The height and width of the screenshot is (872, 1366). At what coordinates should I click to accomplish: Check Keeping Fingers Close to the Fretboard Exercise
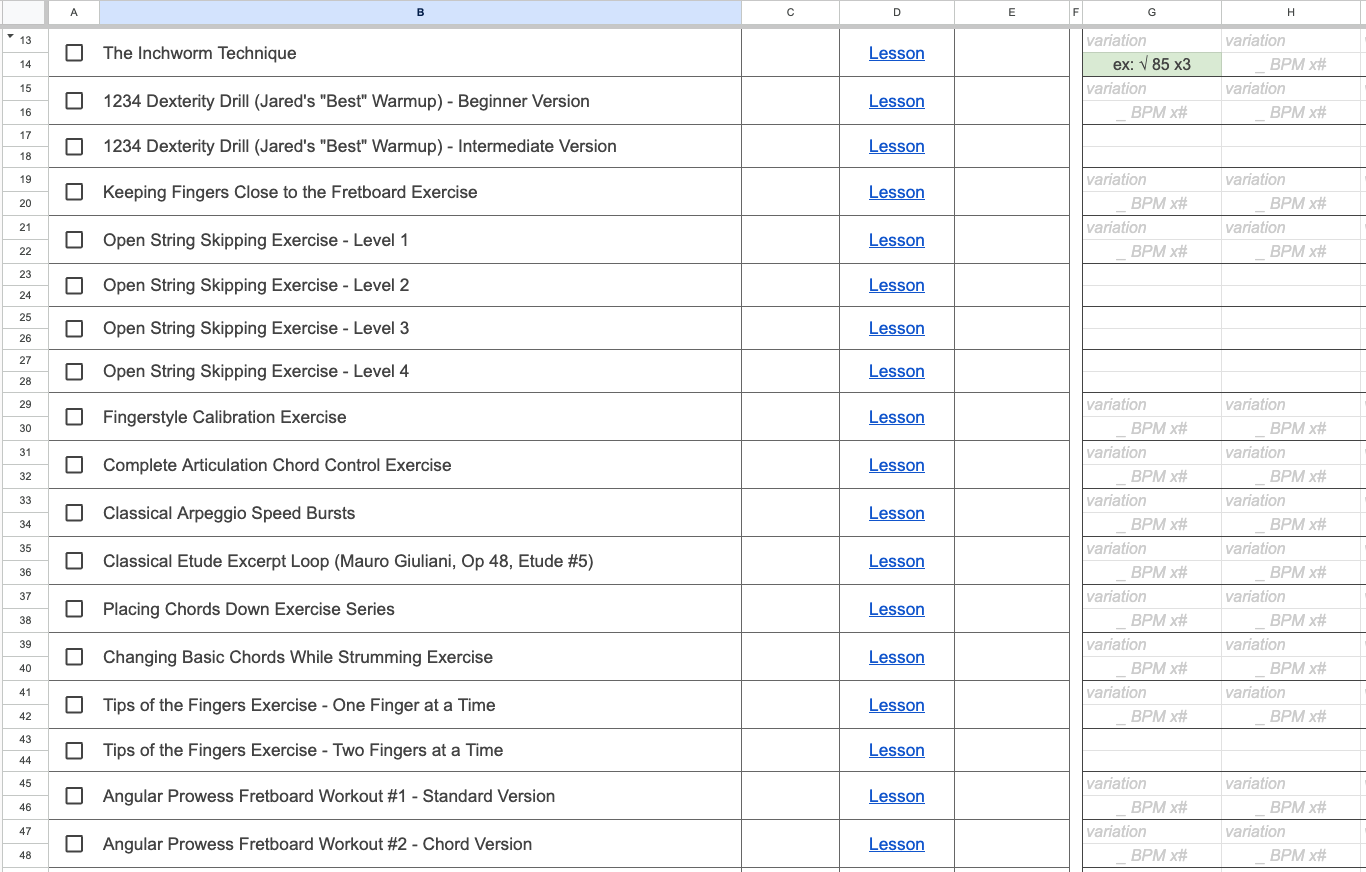74,192
